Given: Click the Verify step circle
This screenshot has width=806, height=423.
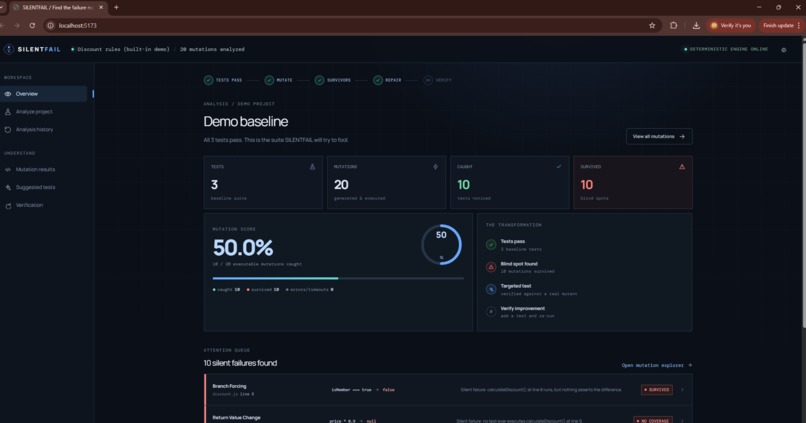Looking at the screenshot, I should [x=428, y=80].
